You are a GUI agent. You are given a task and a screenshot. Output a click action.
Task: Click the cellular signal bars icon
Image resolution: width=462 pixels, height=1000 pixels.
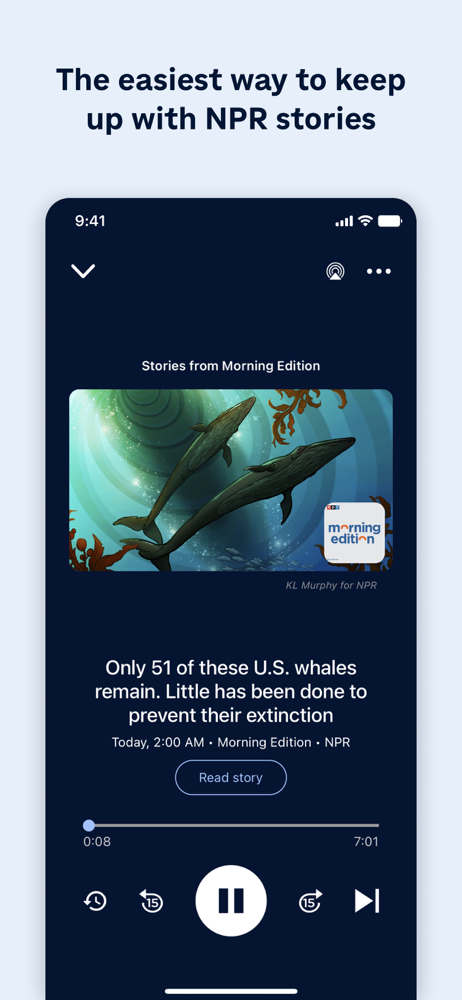(344, 221)
